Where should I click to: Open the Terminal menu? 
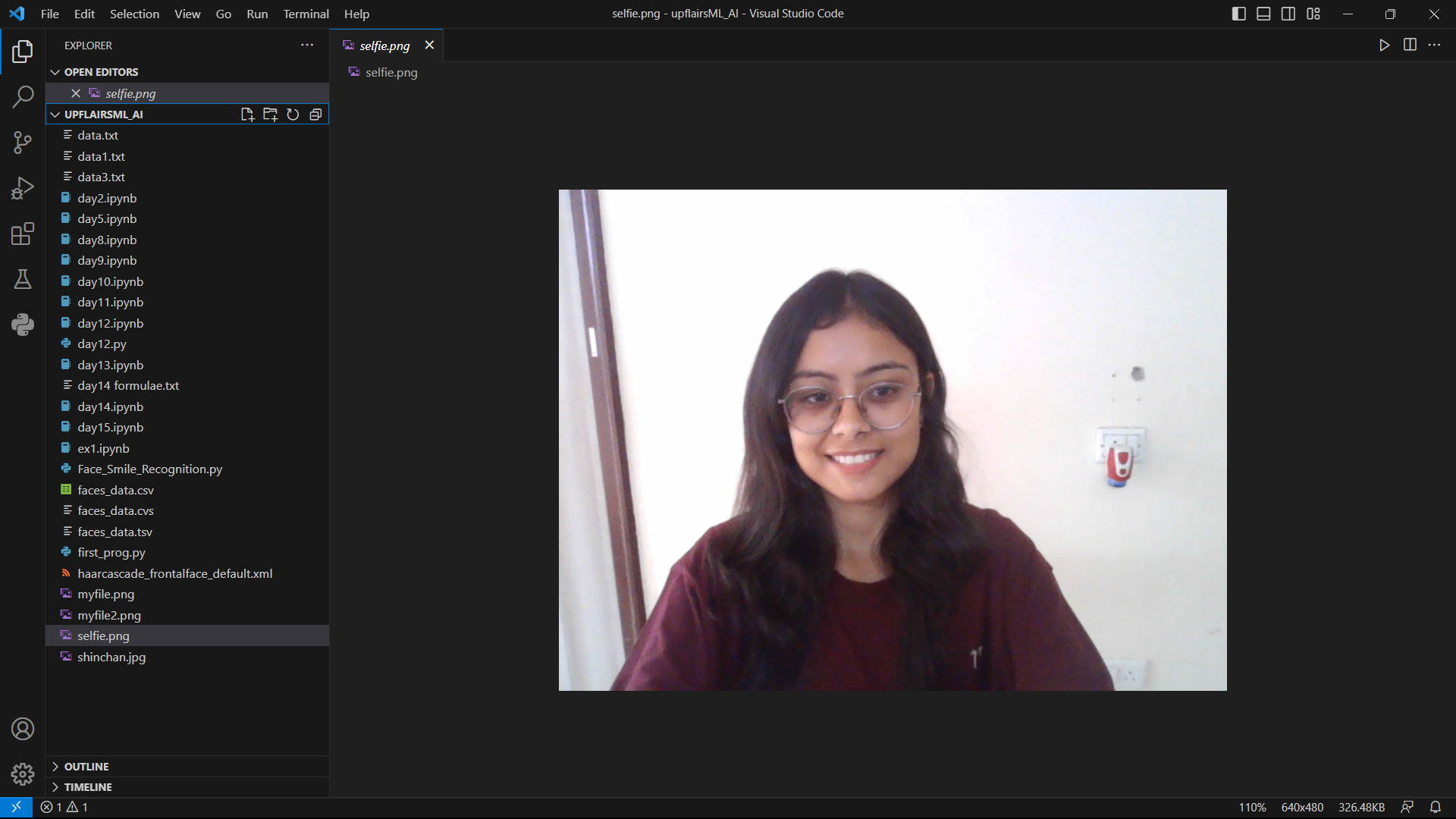tap(306, 14)
